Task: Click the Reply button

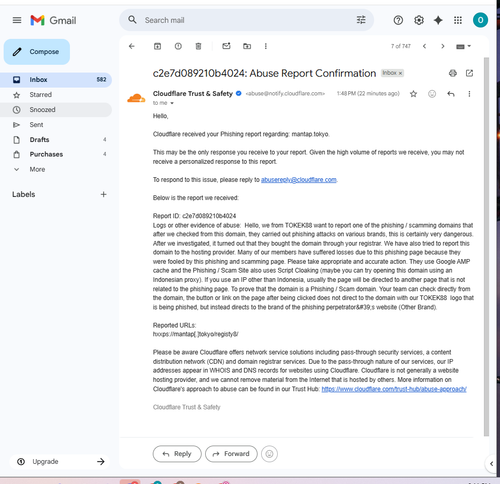Action: point(177,454)
